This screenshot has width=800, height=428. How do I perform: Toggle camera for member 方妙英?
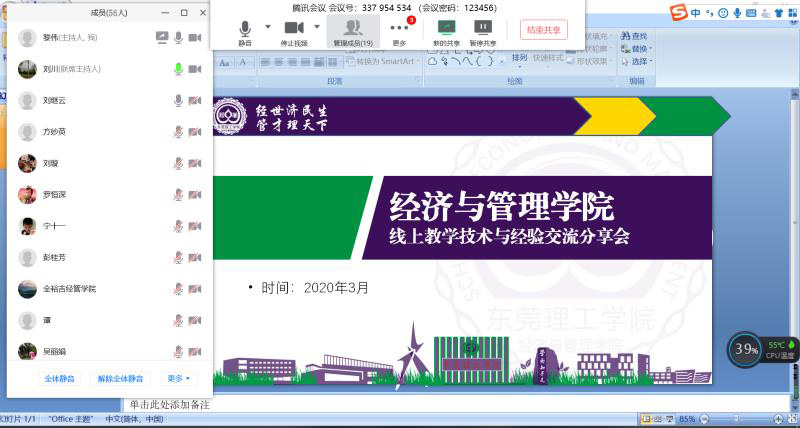195,132
